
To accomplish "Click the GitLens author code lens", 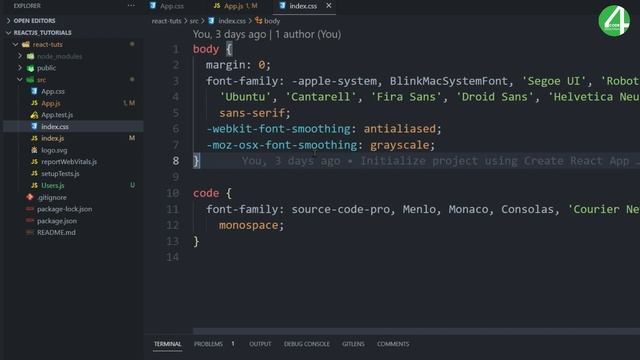I will click(267, 34).
